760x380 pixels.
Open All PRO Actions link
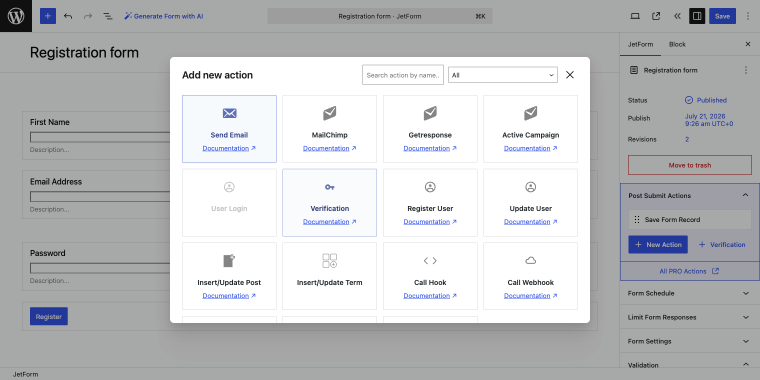pyautogui.click(x=689, y=271)
